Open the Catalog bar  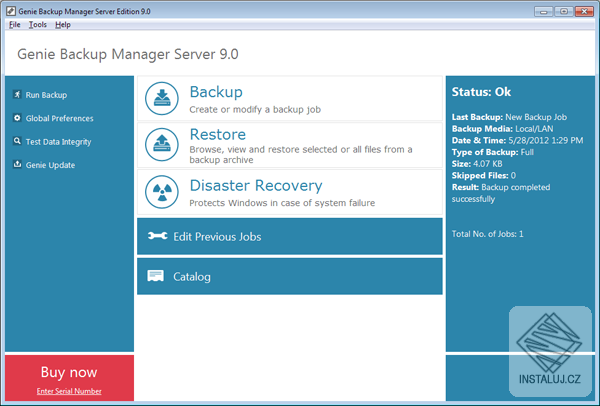289,276
